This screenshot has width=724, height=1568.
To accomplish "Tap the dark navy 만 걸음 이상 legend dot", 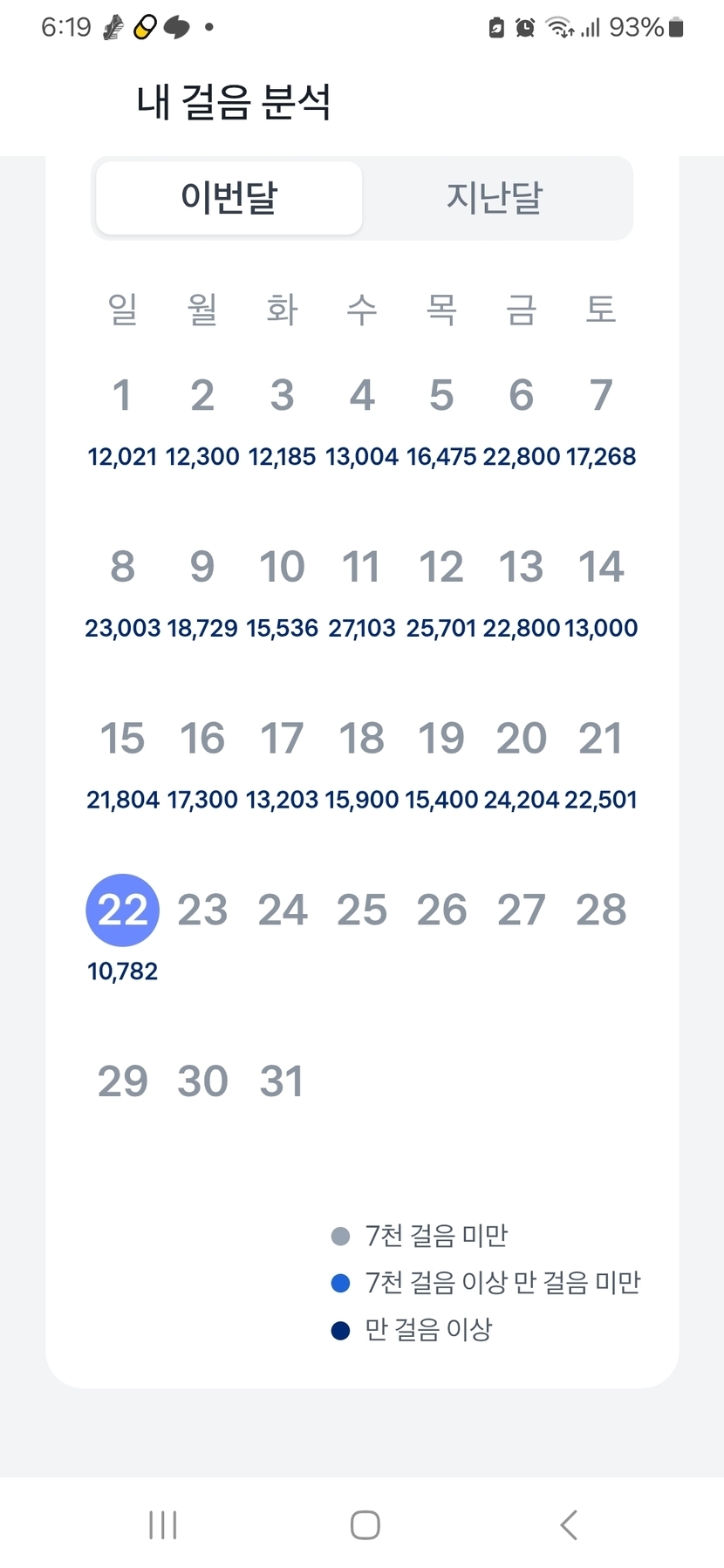I will coord(341,1330).
